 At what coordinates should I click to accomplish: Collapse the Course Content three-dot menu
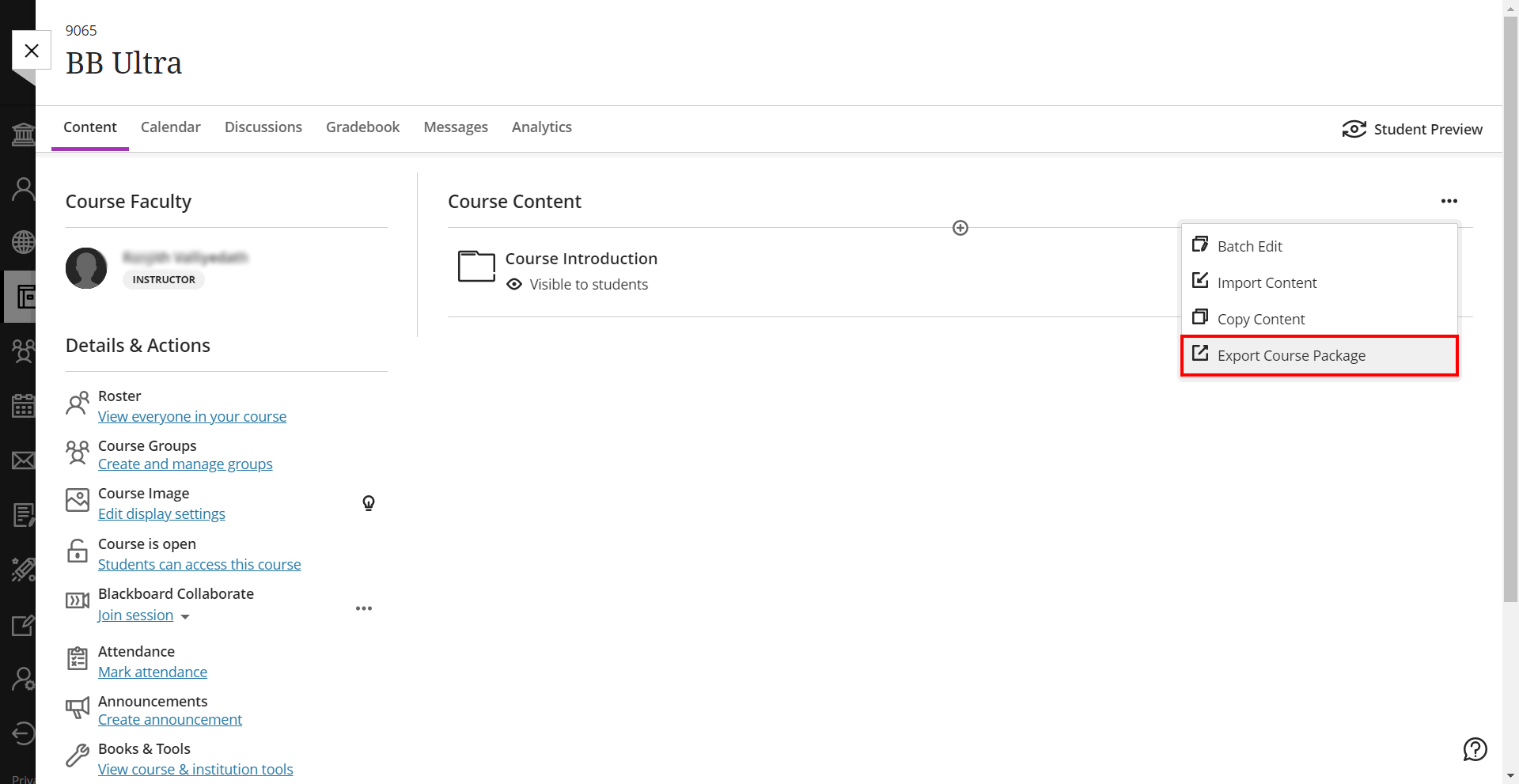1449,201
